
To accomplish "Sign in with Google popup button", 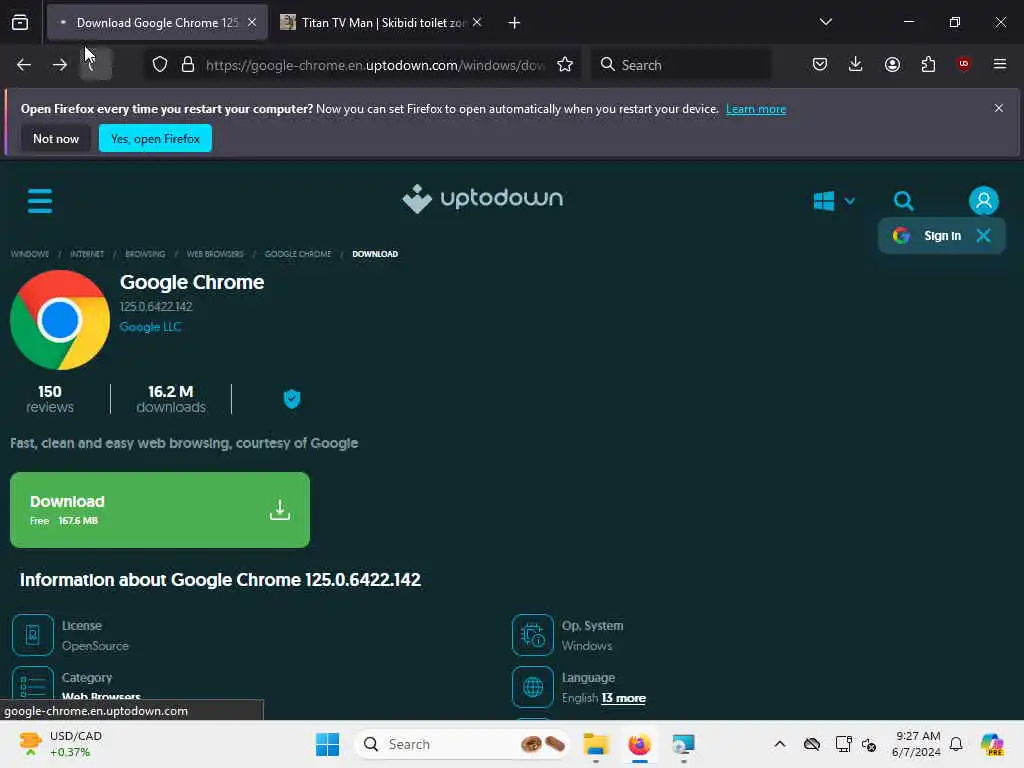I will coord(927,236).
